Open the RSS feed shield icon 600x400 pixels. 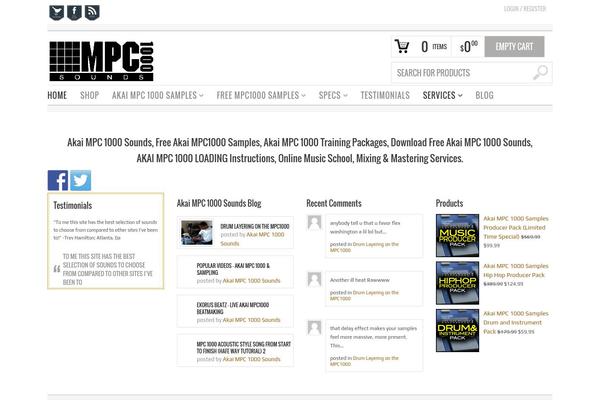coord(92,12)
